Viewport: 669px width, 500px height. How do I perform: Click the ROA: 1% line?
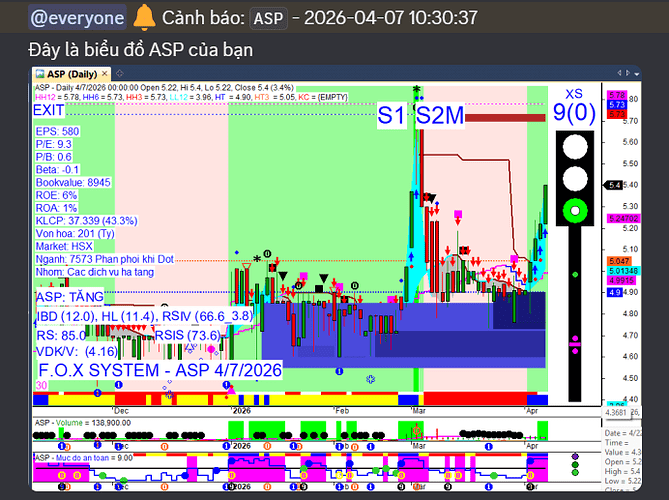pyautogui.click(x=56, y=208)
